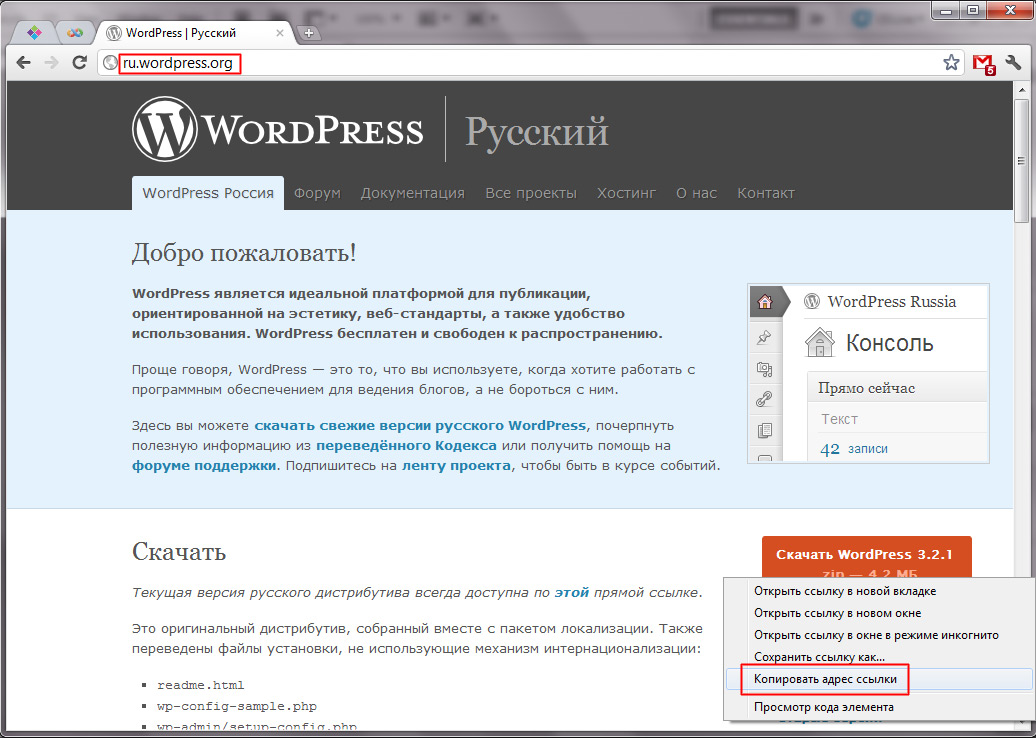Click the WordPress logo in the header
Viewport: 1036px width, 738px height.
(x=278, y=129)
